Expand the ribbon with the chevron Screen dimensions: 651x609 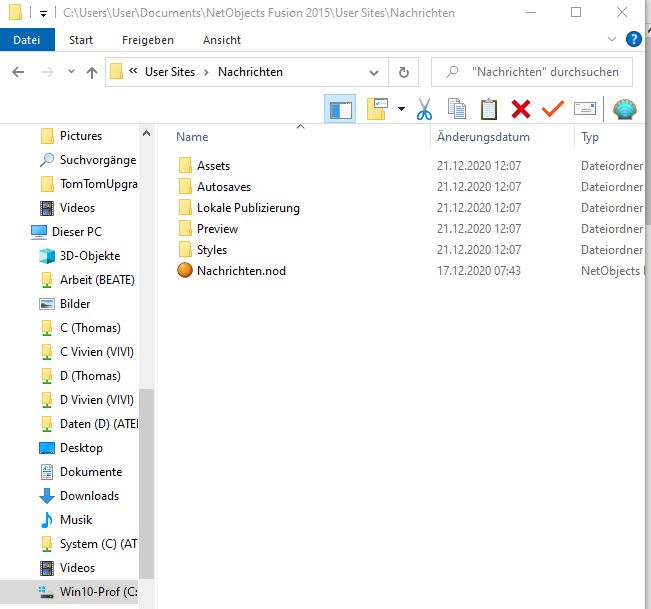coord(612,40)
